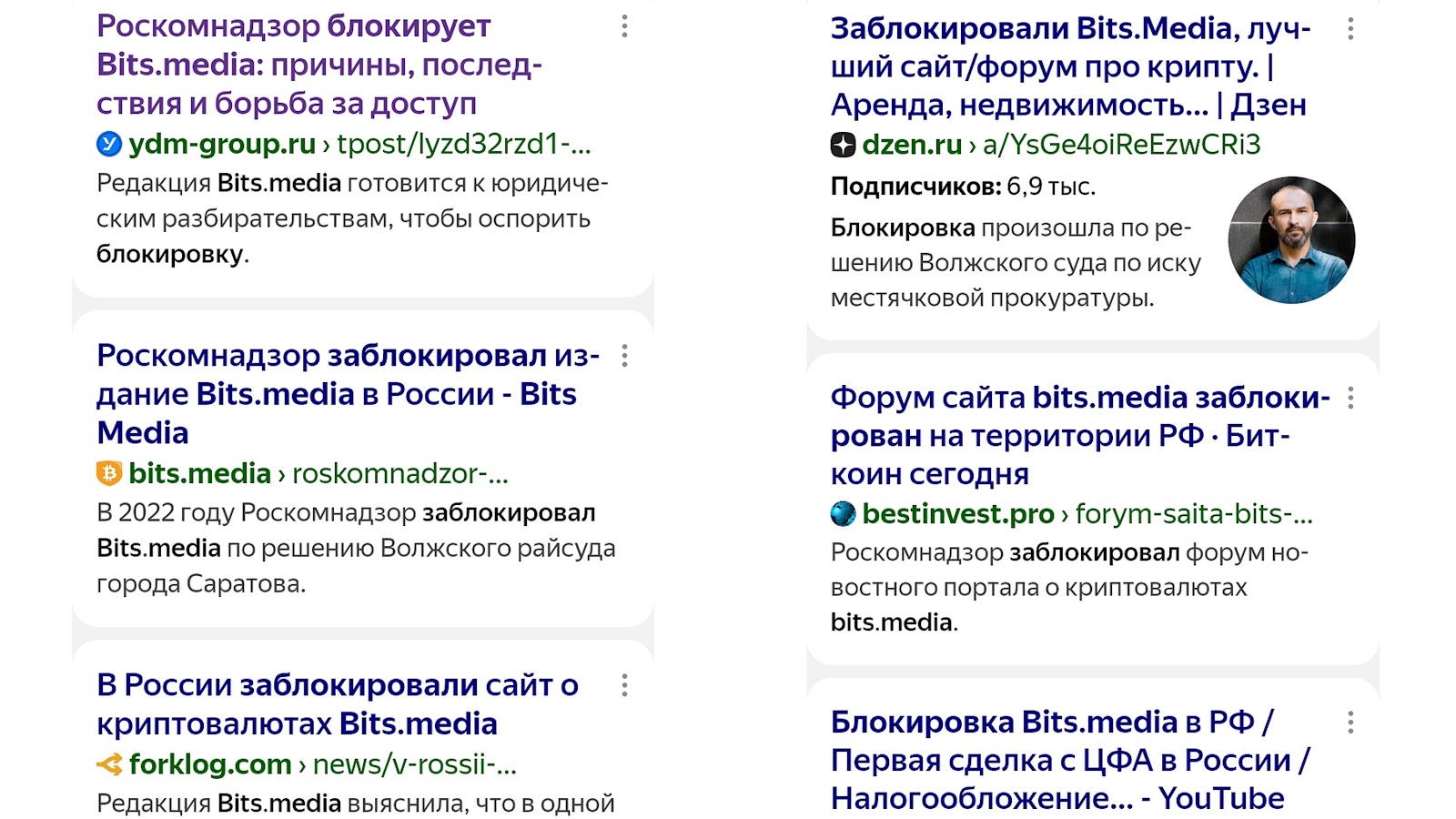The width and height of the screenshot is (1456, 819).
Task: Open options menu for dzen.ru result
Action: click(1350, 29)
